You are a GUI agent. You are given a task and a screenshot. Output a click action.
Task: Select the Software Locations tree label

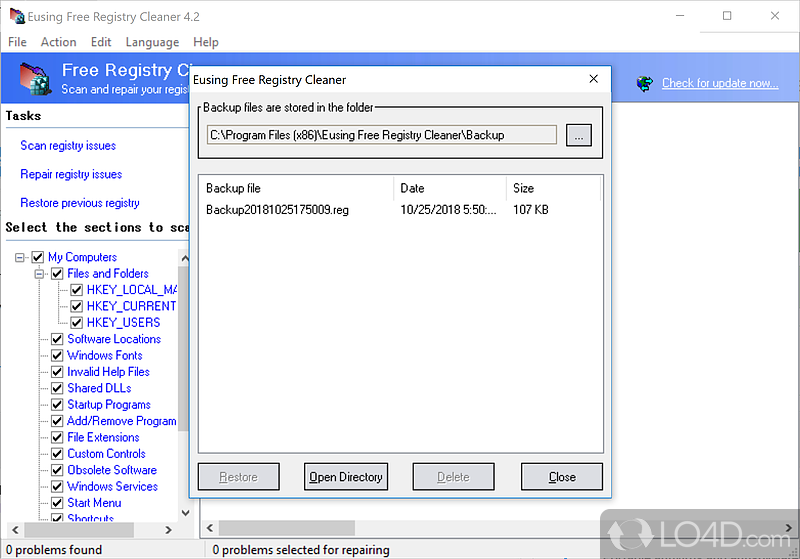114,339
